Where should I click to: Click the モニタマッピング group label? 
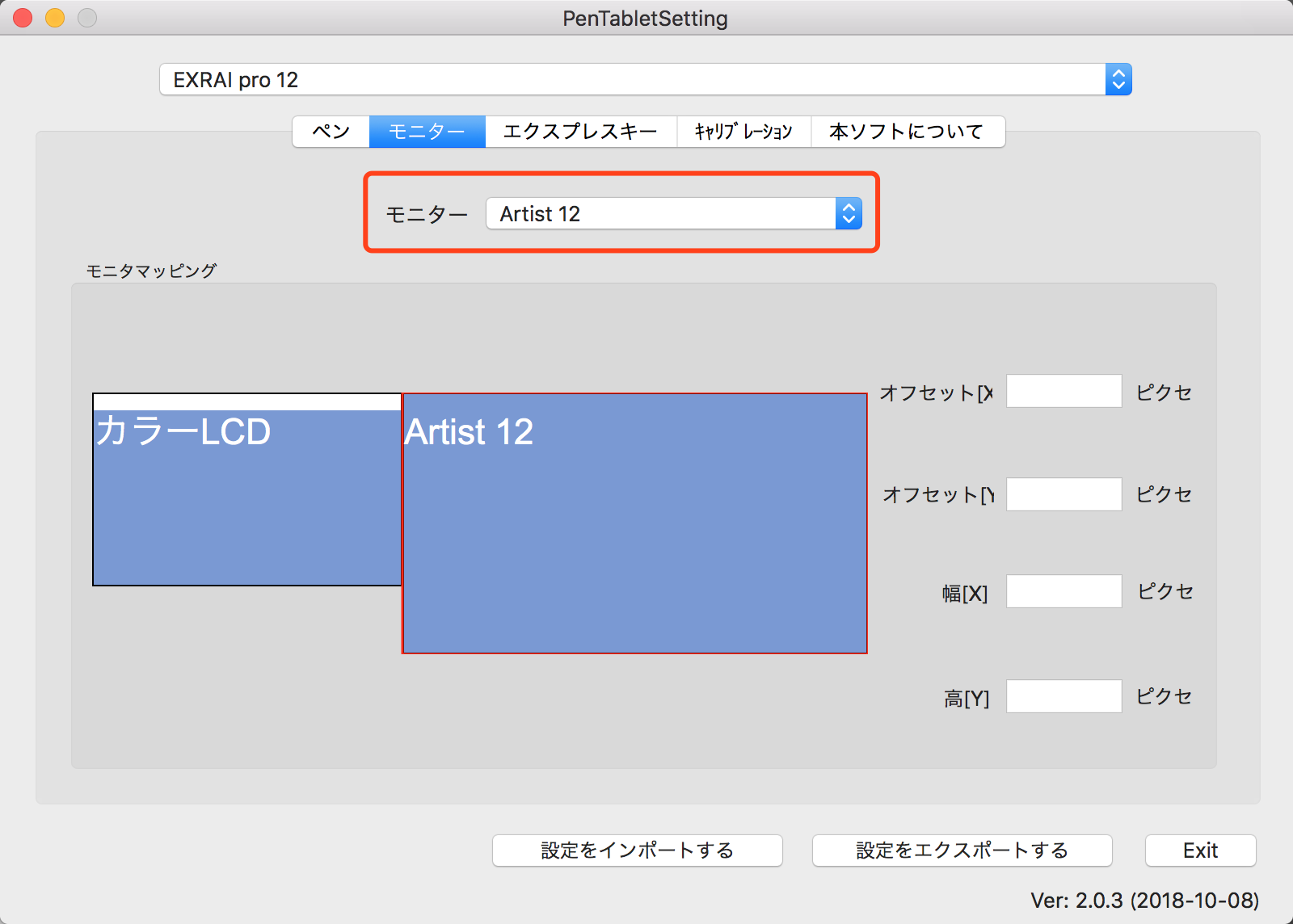click(151, 271)
